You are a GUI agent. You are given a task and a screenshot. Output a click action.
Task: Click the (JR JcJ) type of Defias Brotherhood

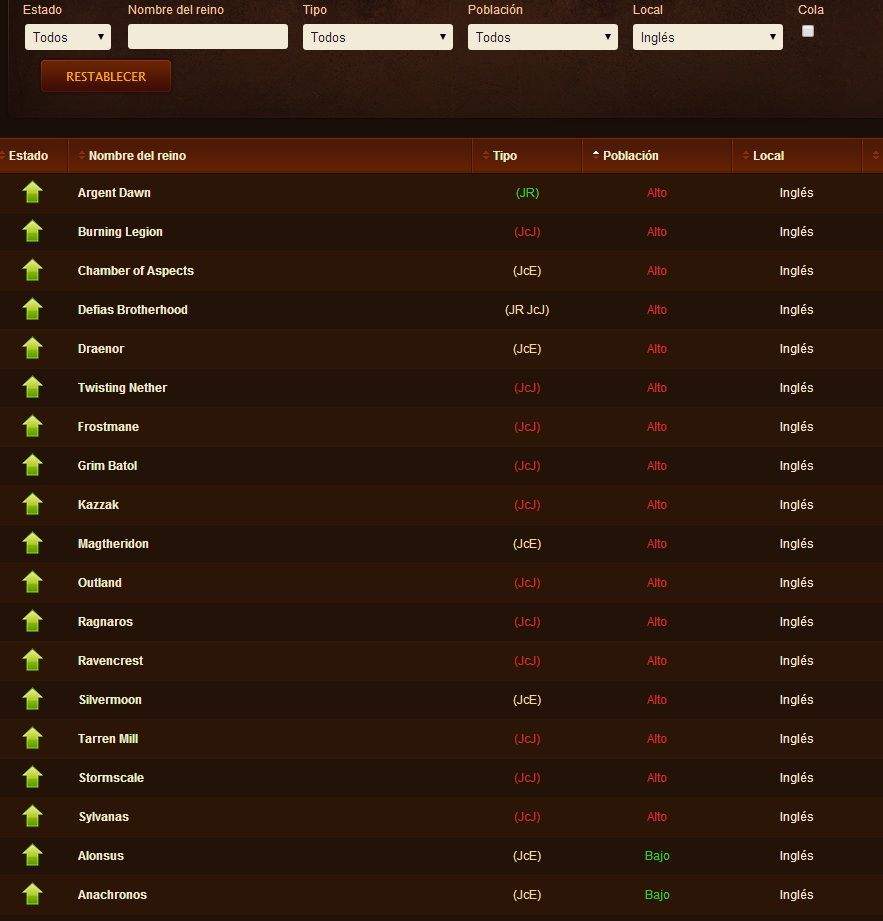point(527,310)
